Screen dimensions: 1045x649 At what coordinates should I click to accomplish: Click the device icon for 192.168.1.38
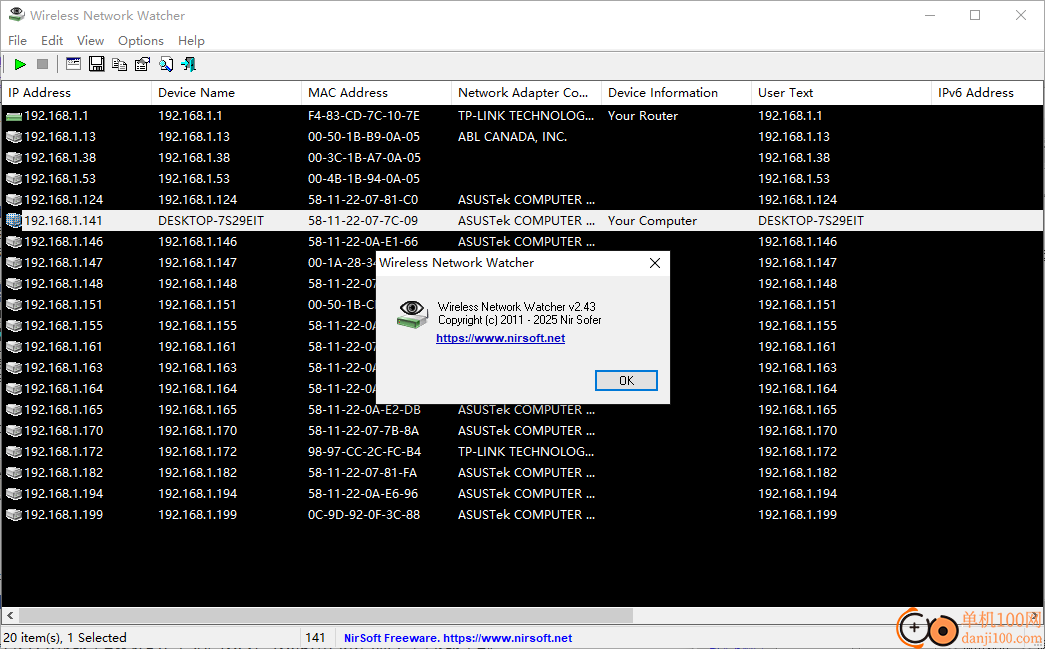pyautogui.click(x=14, y=158)
